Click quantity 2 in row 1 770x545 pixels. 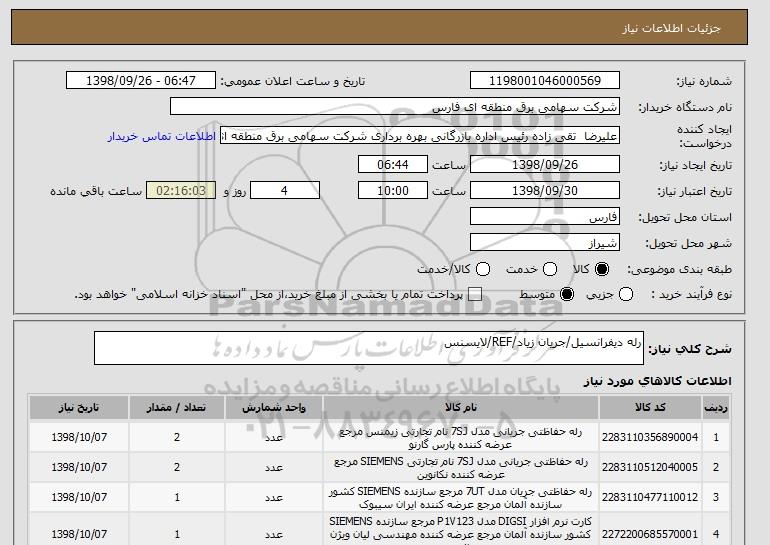click(177, 437)
